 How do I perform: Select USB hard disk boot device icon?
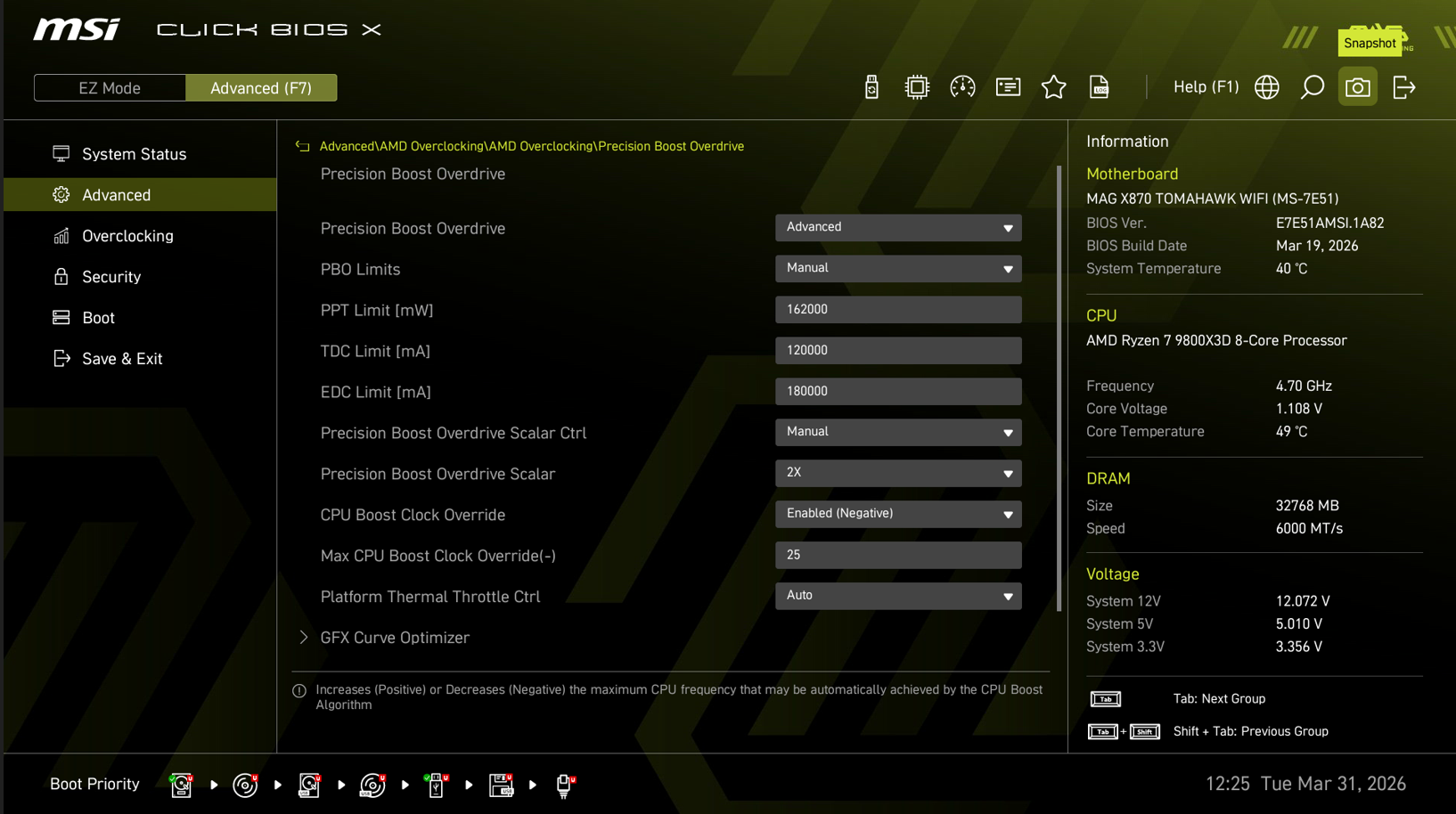coord(309,785)
